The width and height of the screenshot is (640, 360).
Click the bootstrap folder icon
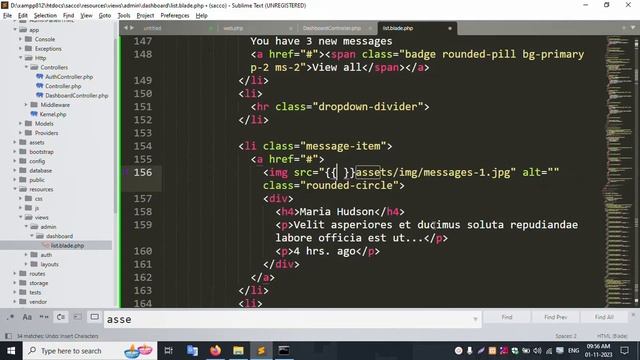point(23,151)
